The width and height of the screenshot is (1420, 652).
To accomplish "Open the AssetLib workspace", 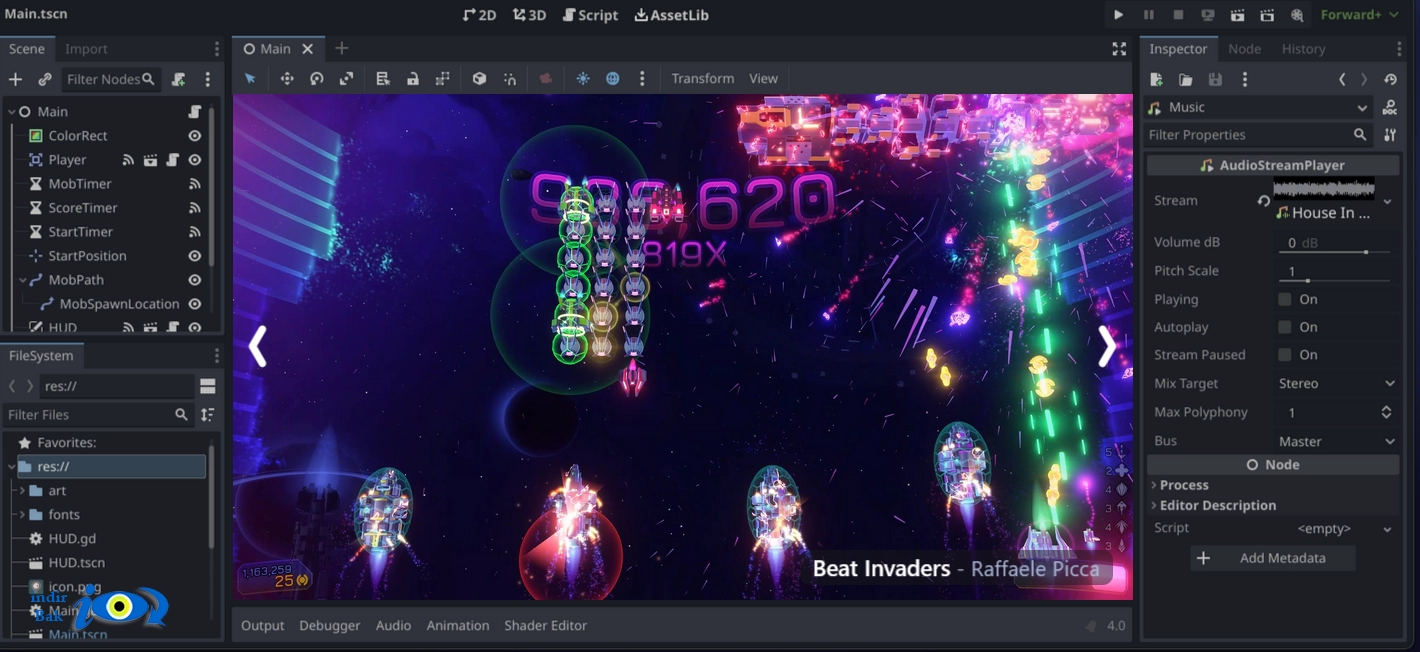I will click(671, 15).
